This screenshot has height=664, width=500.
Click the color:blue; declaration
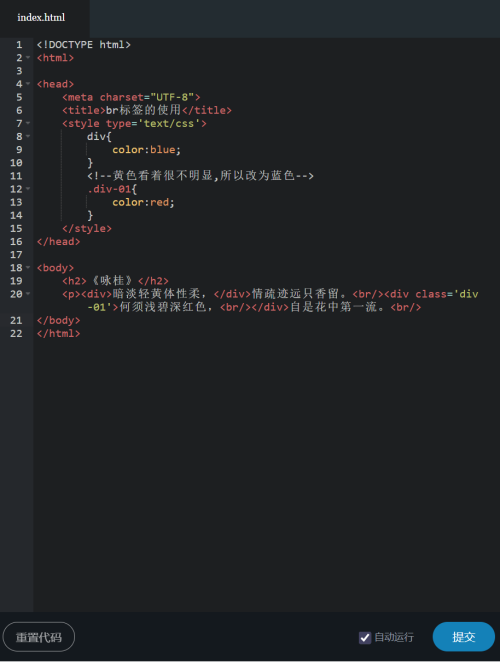tap(146, 149)
